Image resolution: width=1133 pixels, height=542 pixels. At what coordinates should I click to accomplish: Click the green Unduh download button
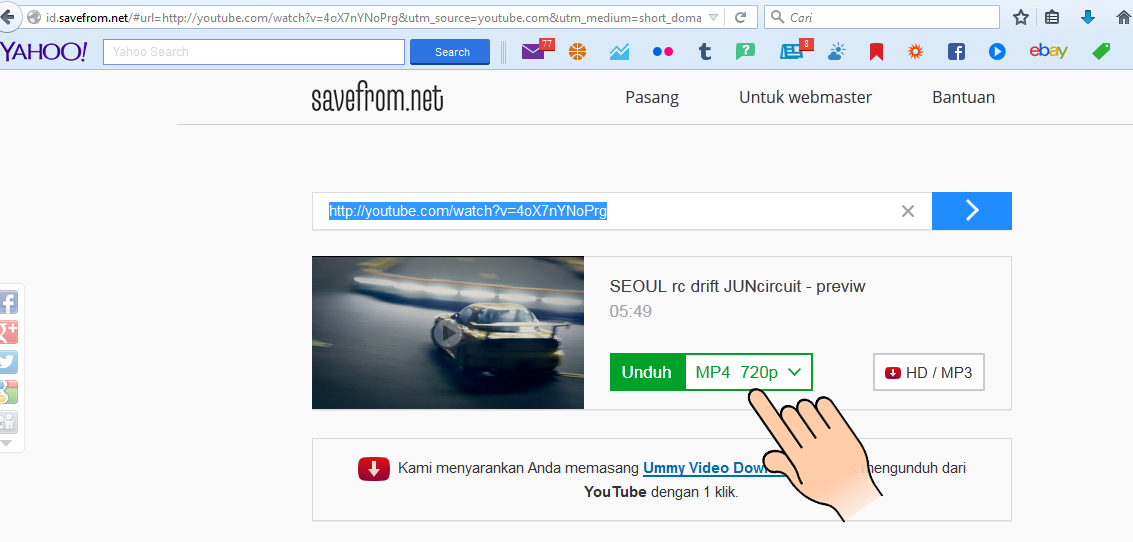point(647,372)
